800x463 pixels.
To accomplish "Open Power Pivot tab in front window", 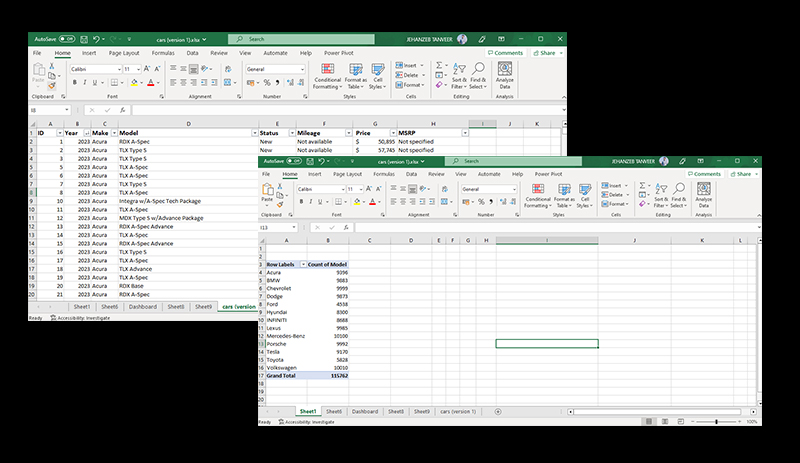I will coord(548,174).
